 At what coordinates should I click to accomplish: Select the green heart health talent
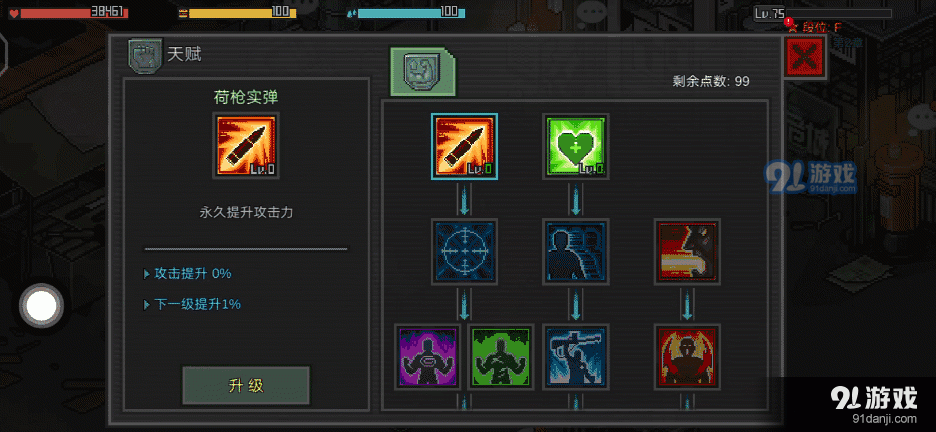point(575,146)
